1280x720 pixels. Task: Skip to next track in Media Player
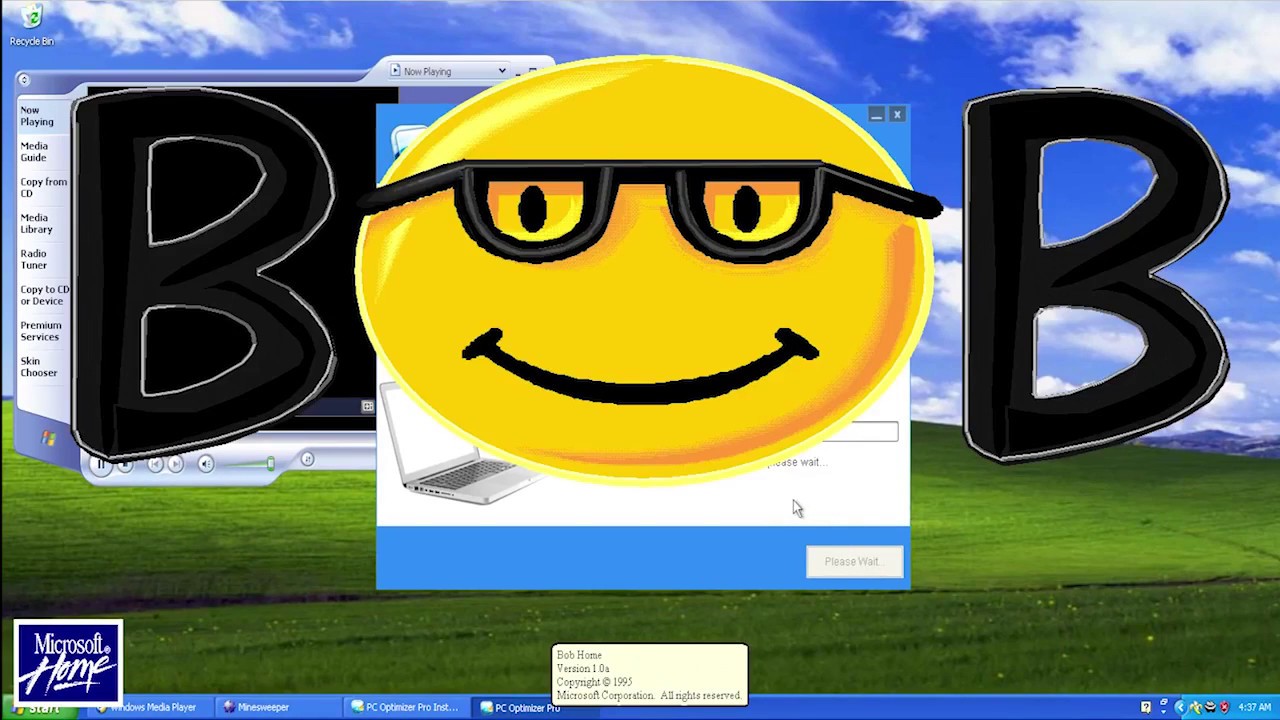click(x=175, y=464)
